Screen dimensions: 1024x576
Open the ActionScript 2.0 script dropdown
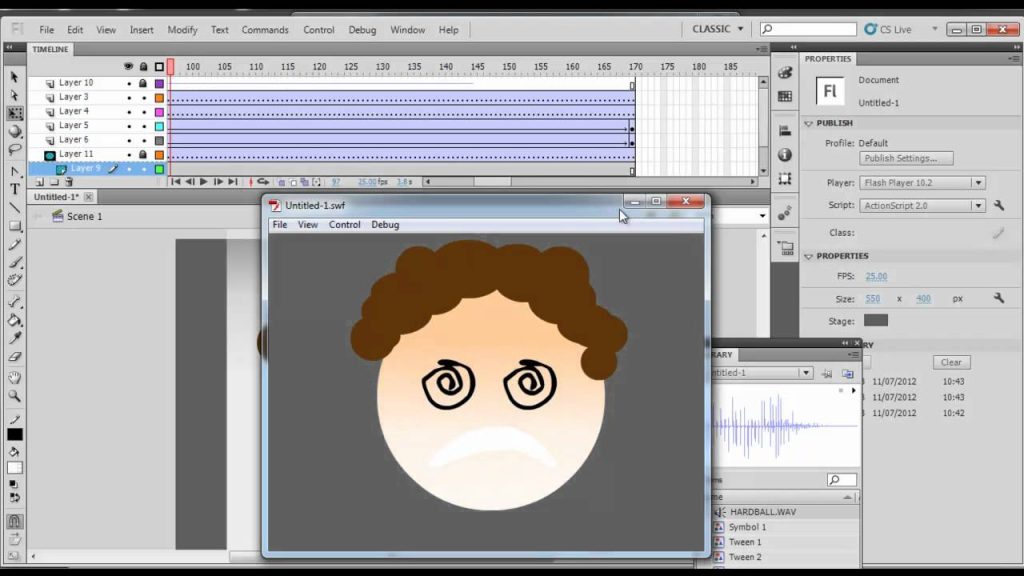pyautogui.click(x=922, y=206)
